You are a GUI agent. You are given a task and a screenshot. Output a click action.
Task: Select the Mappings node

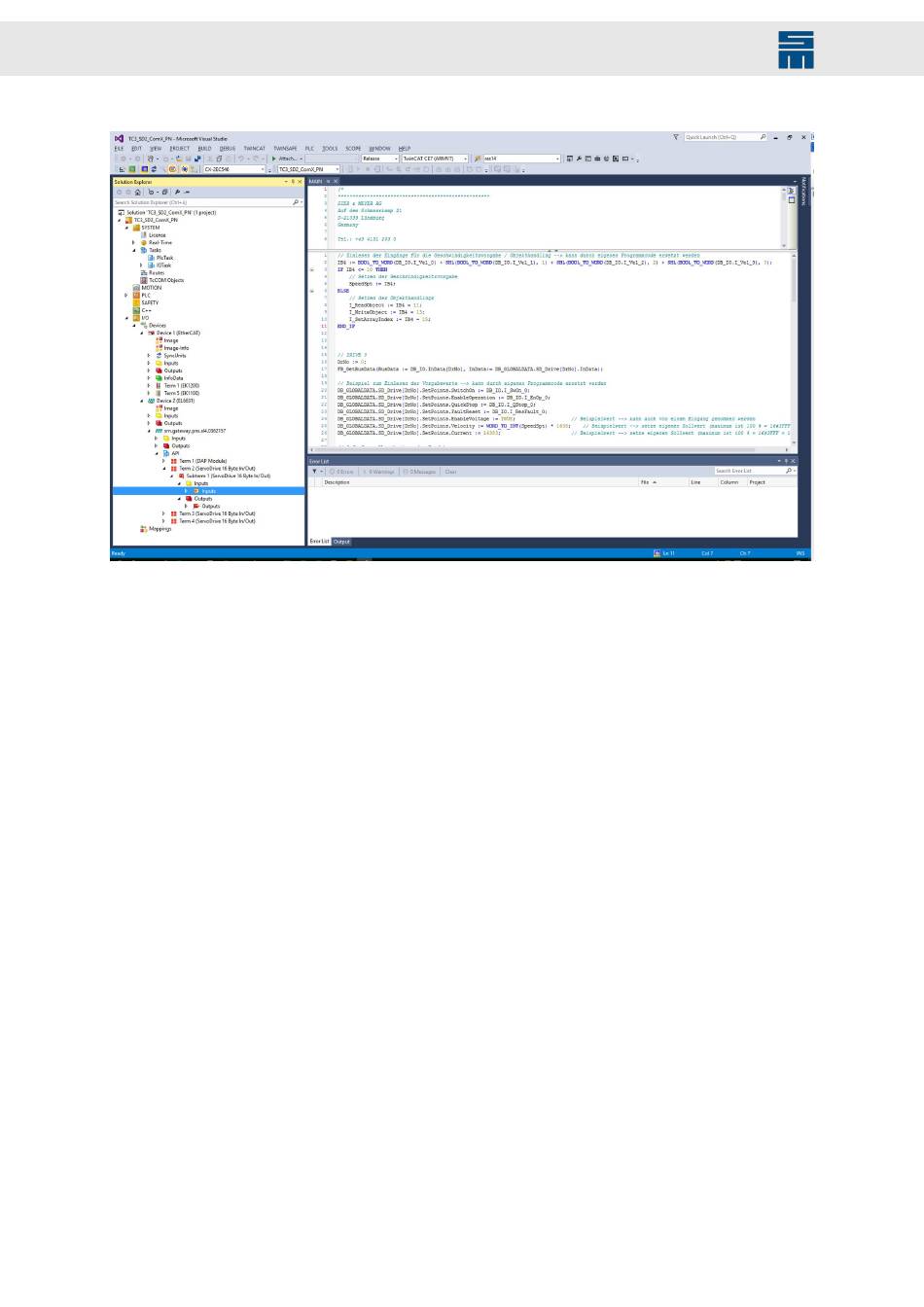tap(160, 529)
